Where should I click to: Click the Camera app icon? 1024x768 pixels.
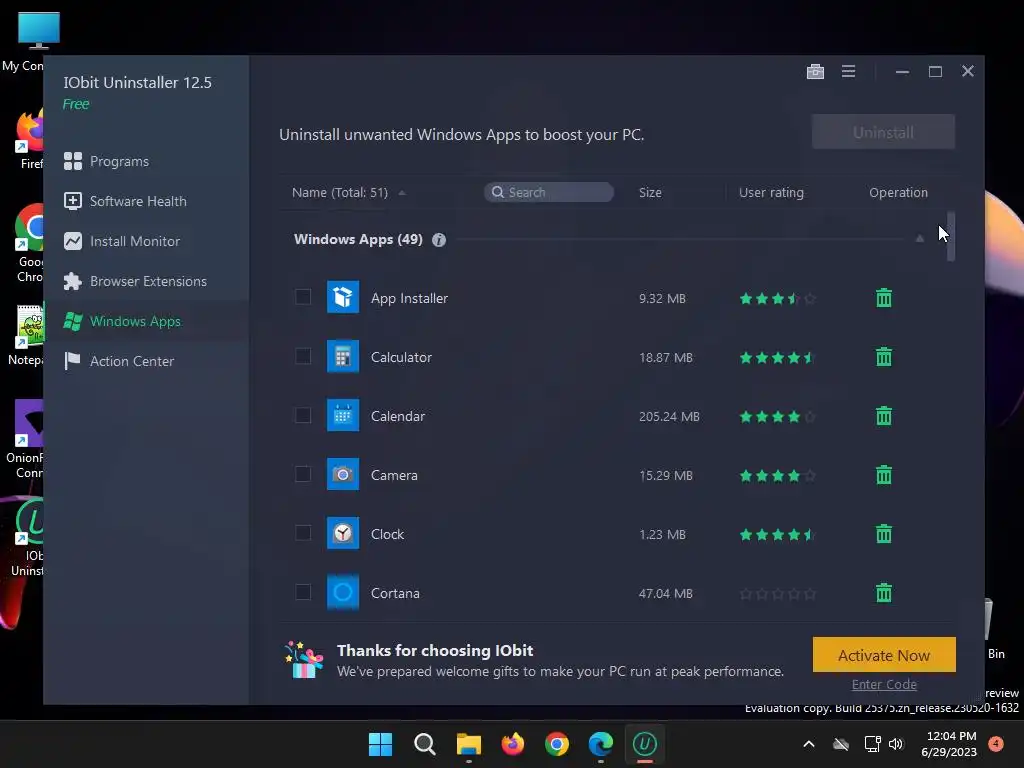click(343, 474)
